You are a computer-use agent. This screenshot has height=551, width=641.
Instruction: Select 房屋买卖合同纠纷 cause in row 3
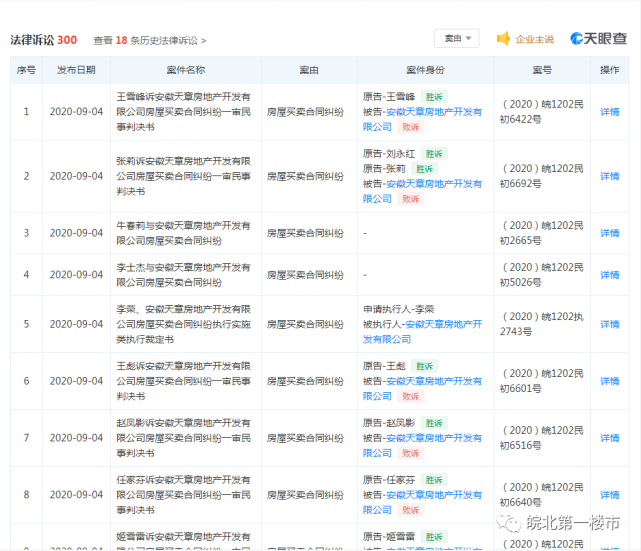click(305, 233)
